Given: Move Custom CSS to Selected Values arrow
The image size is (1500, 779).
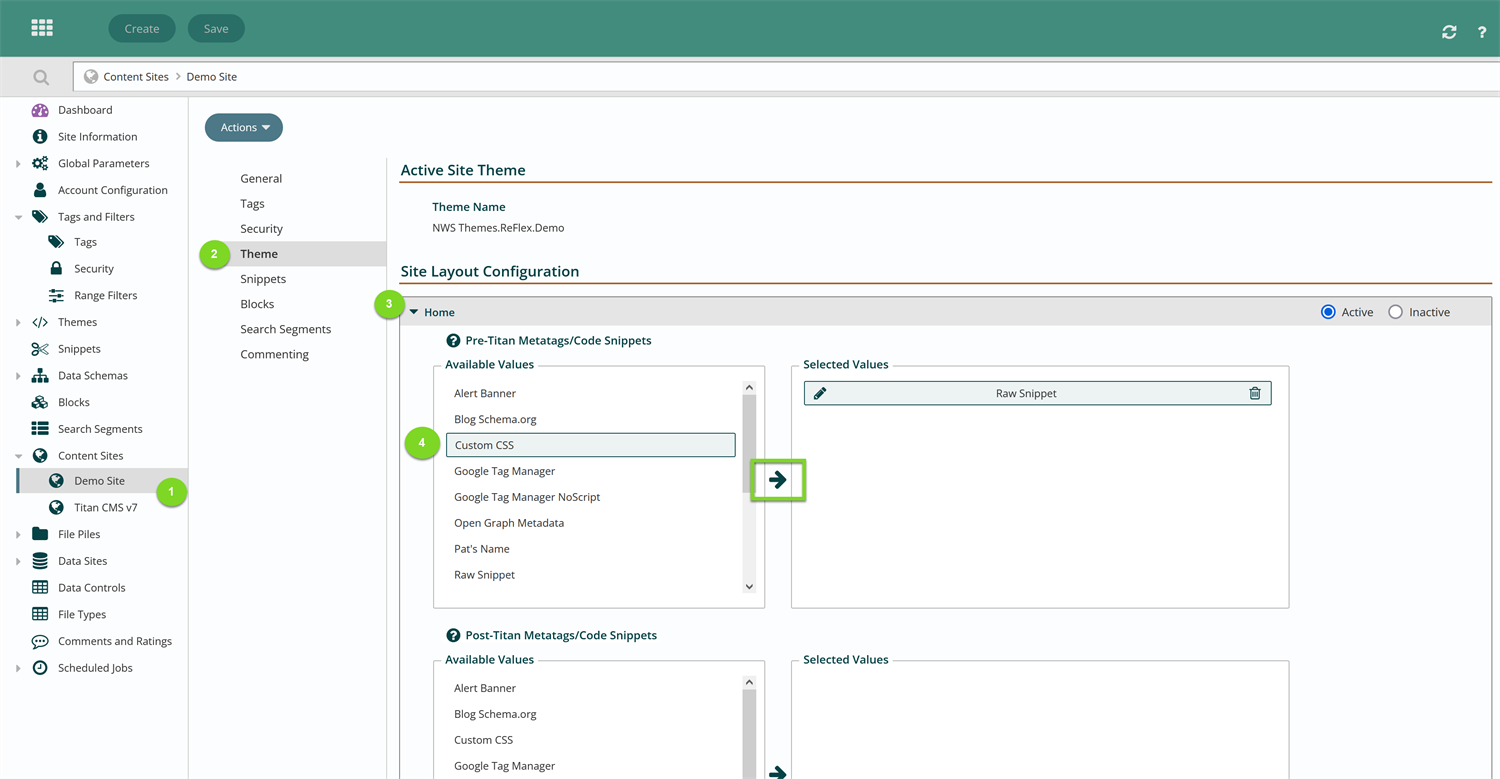Looking at the screenshot, I should [x=778, y=481].
